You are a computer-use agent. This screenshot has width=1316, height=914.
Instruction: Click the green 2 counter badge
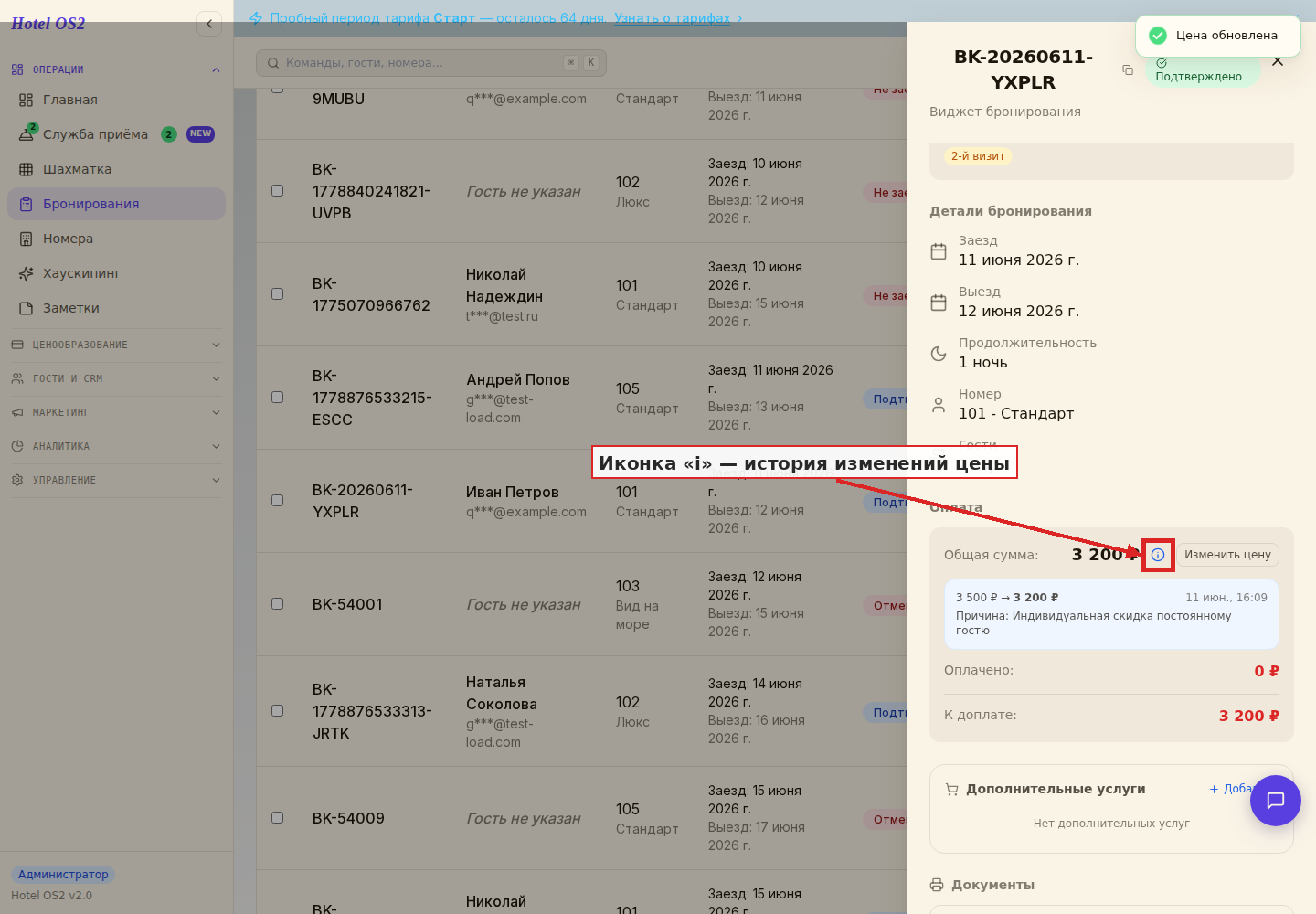point(169,134)
